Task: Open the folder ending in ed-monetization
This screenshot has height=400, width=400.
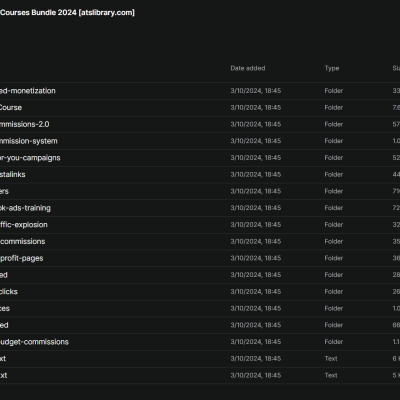Action: (x=28, y=91)
